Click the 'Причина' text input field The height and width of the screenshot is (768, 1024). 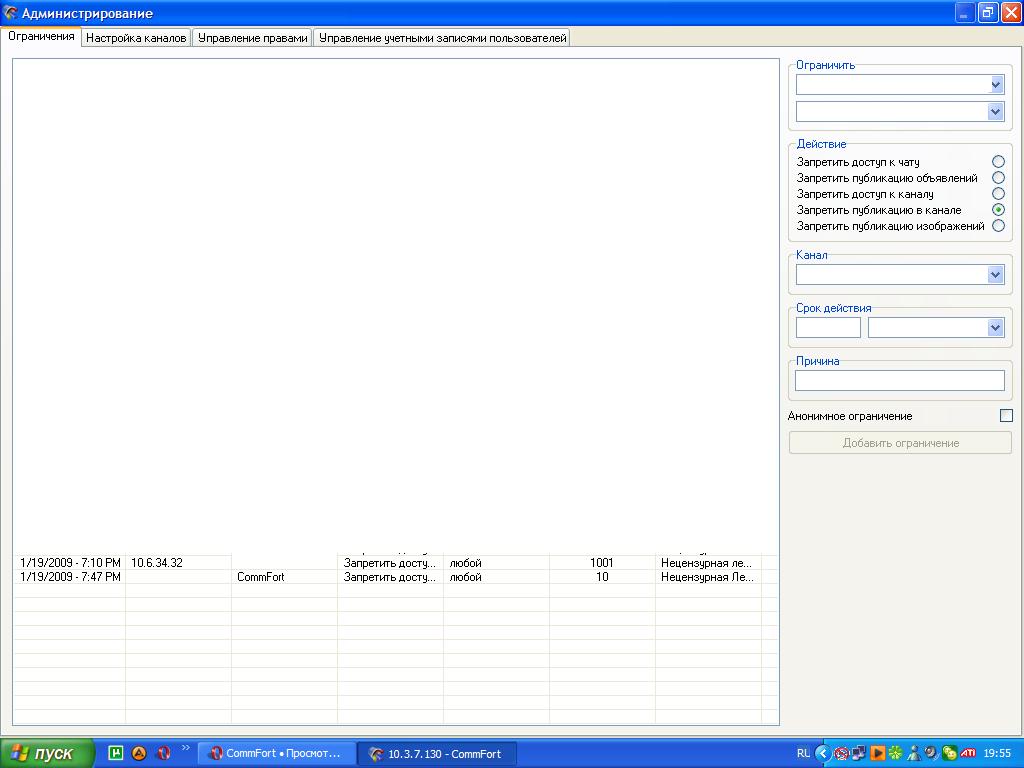pos(899,381)
